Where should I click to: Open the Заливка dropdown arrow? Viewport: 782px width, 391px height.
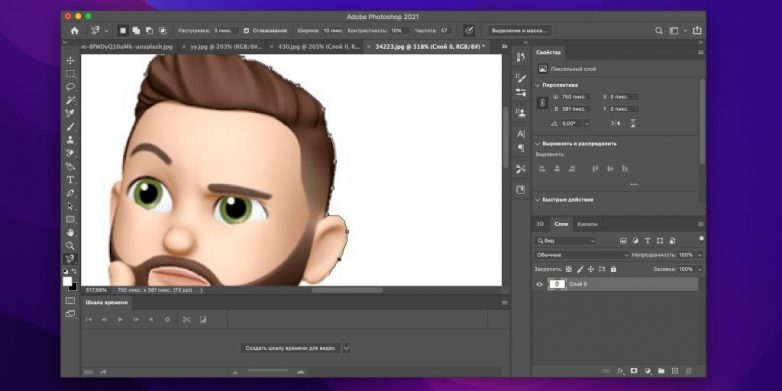[700, 269]
